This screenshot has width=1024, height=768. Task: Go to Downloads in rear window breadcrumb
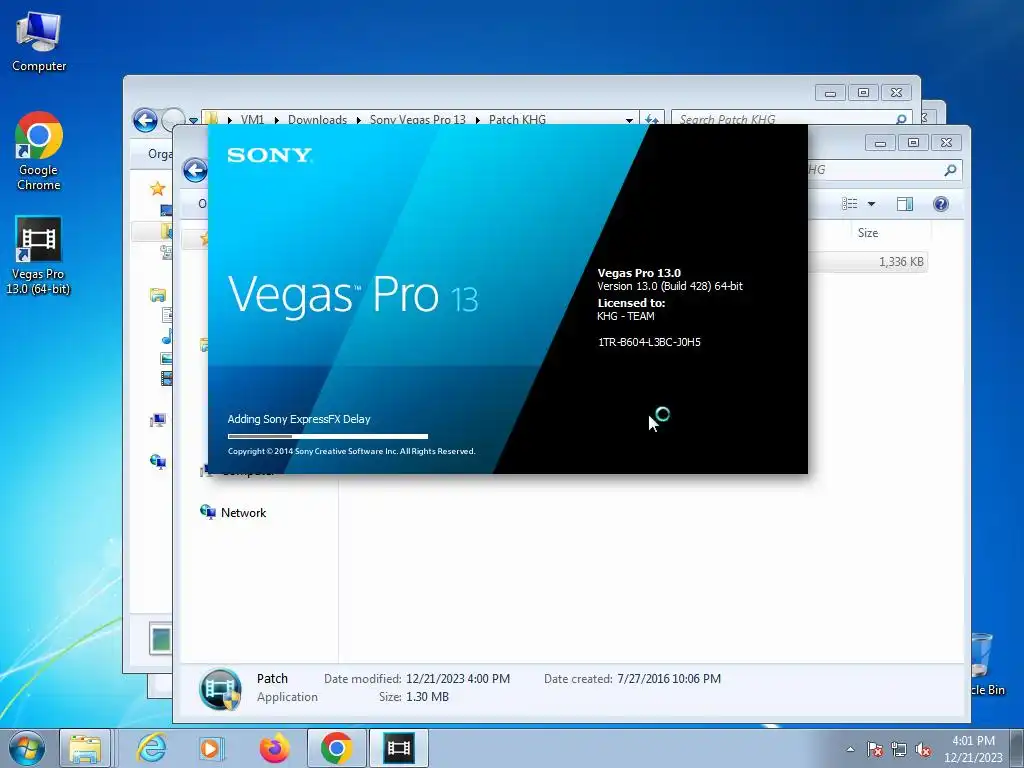coord(317,120)
